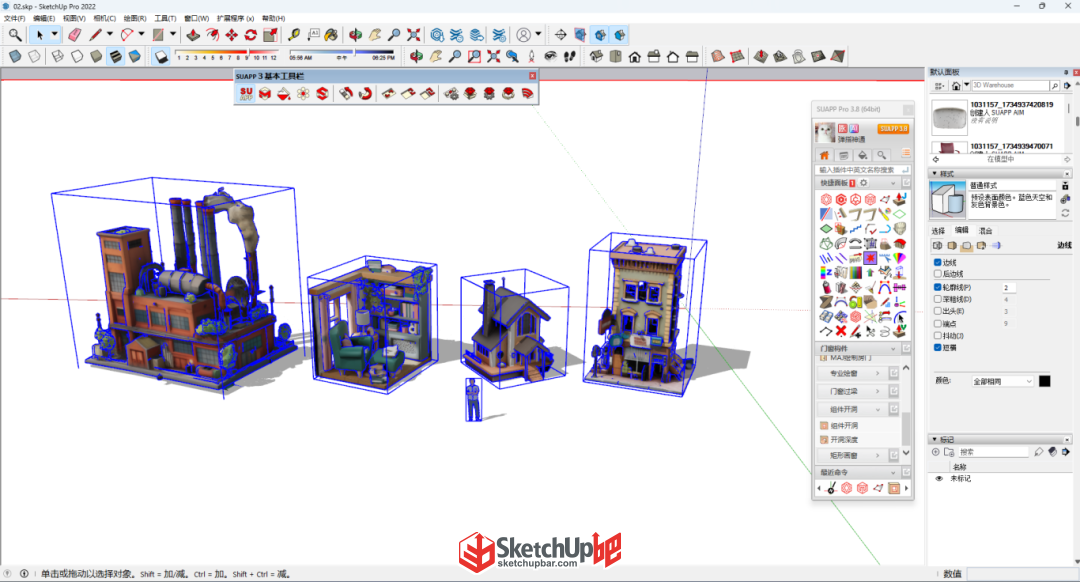Enable the 深粗线 depth cue checkbox
Screen dimensions: 1080x582
[x=937, y=299]
